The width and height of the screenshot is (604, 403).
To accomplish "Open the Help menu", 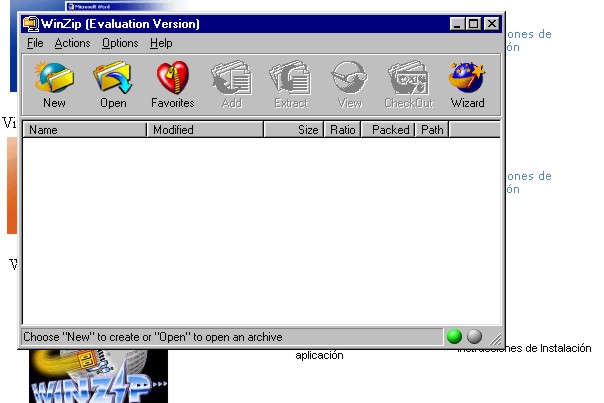I will [x=161, y=43].
